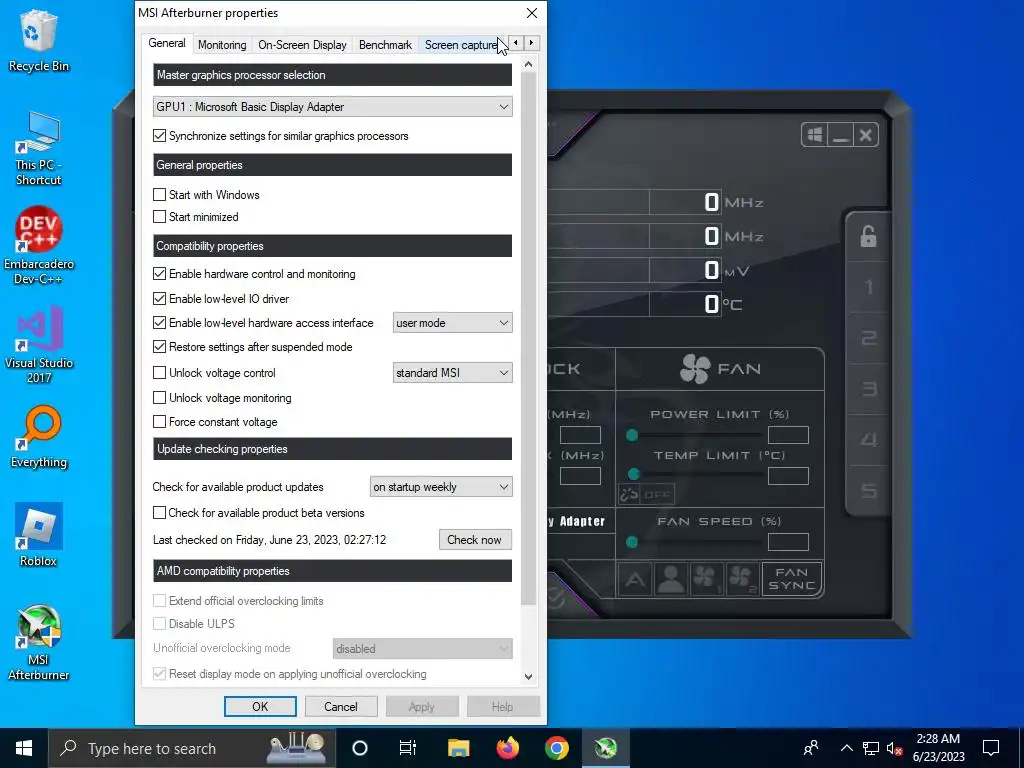Click the profile lock padlock icon

pyautogui.click(x=868, y=236)
